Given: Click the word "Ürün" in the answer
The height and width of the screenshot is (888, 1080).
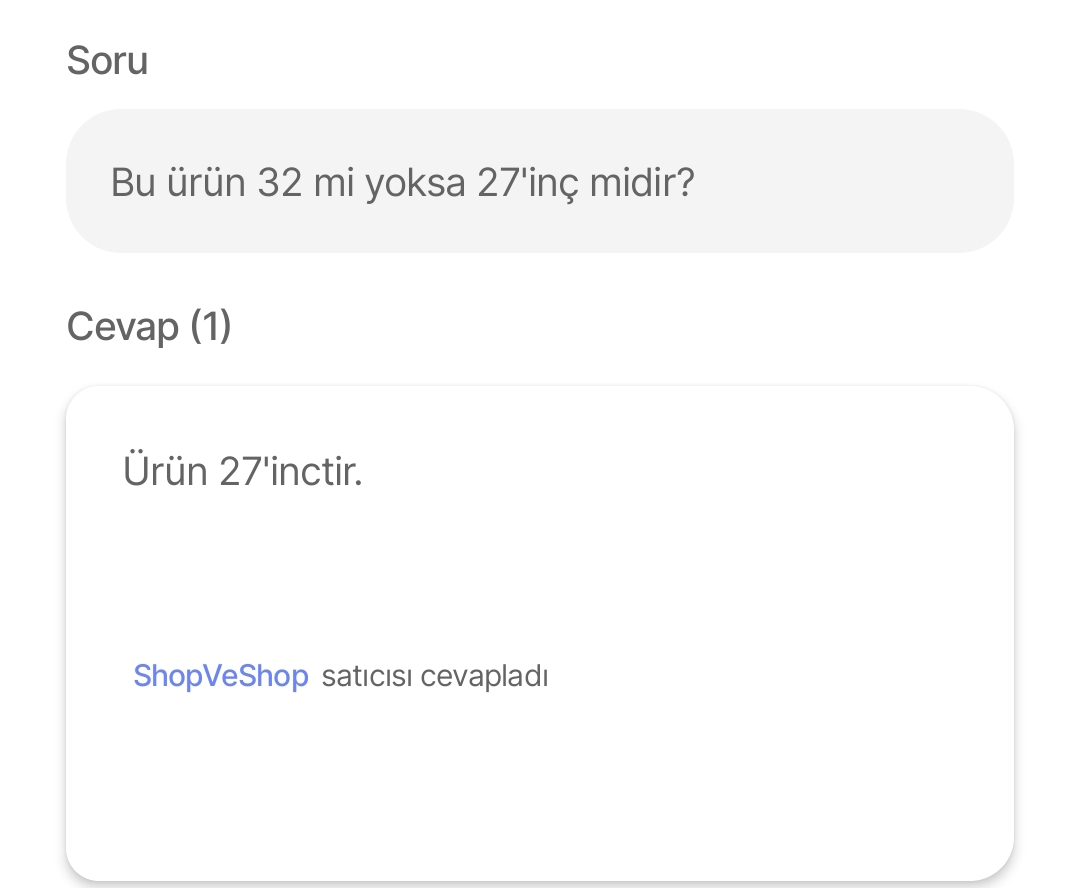Looking at the screenshot, I should (x=165, y=470).
